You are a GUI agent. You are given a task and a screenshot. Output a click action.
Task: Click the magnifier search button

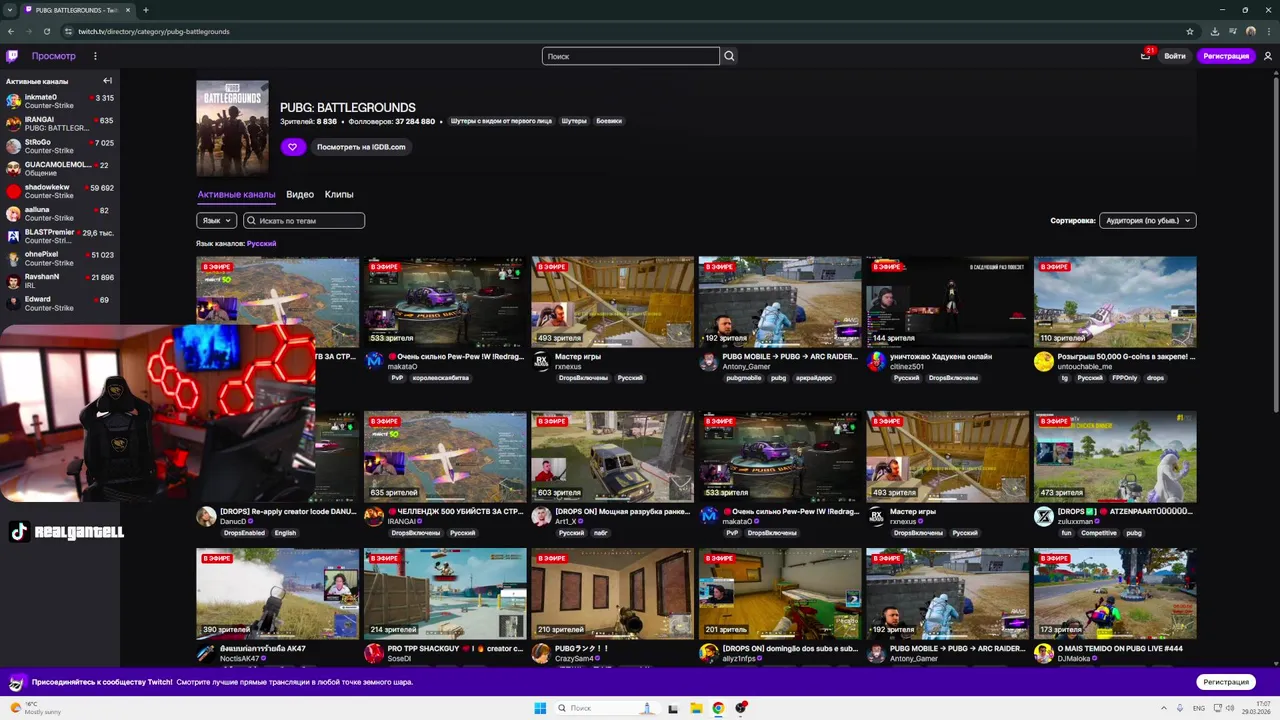pos(729,56)
